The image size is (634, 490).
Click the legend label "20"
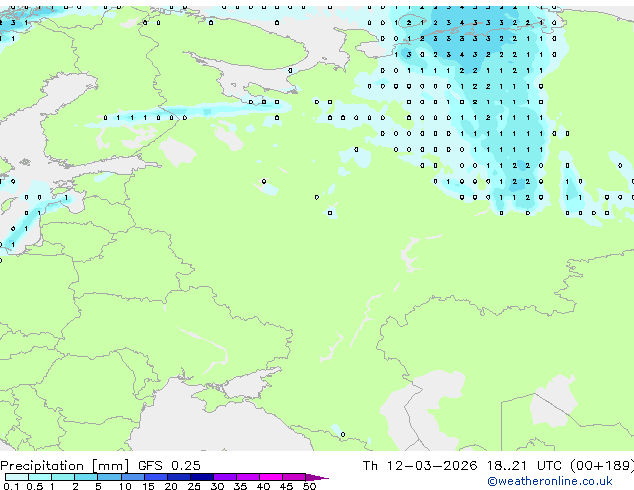pyautogui.click(x=171, y=486)
